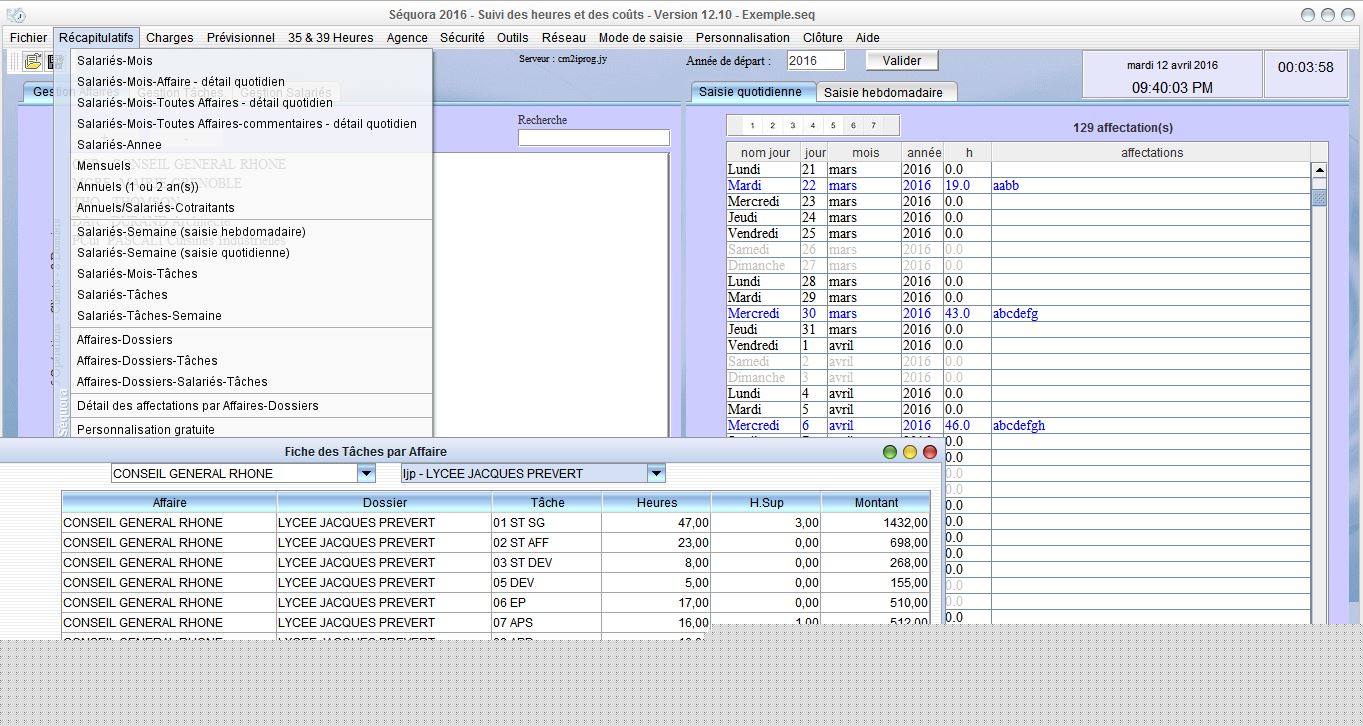Click green button on Fiche des Tâches window
Image resolution: width=1363 pixels, height=726 pixels.
889,452
